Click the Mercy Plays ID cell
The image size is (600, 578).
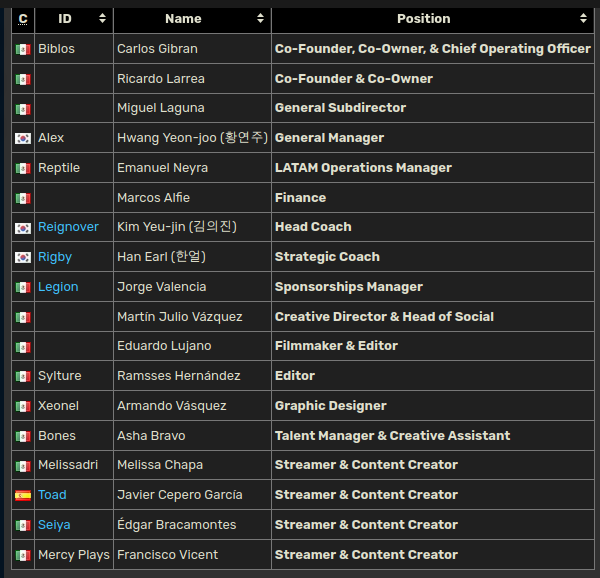tap(74, 555)
